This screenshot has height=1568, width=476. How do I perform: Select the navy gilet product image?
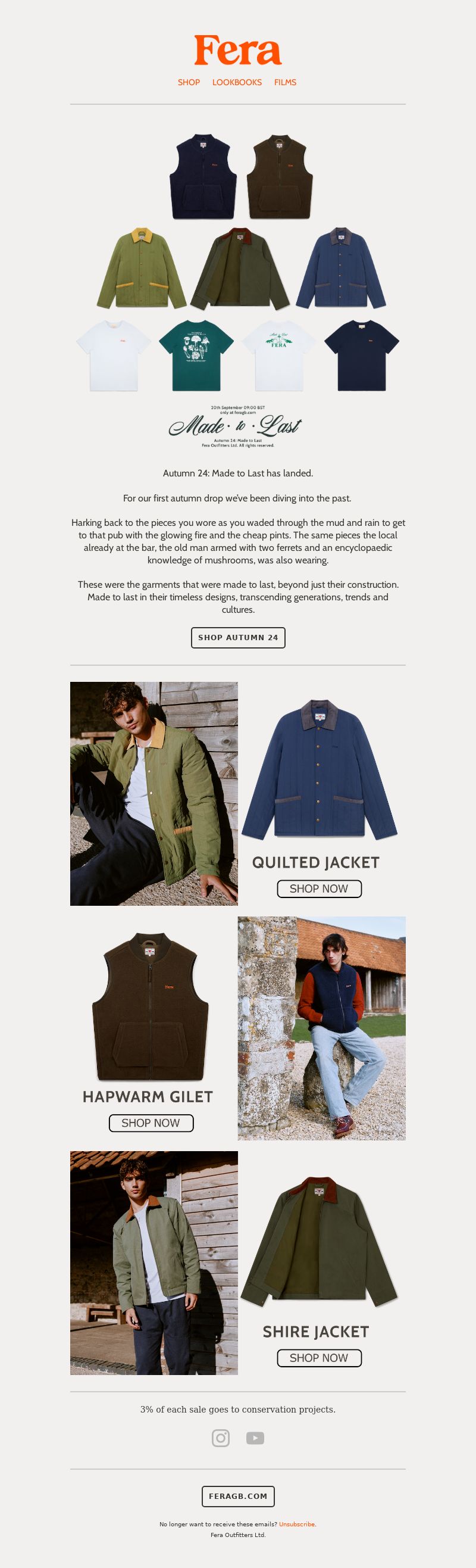[x=203, y=176]
